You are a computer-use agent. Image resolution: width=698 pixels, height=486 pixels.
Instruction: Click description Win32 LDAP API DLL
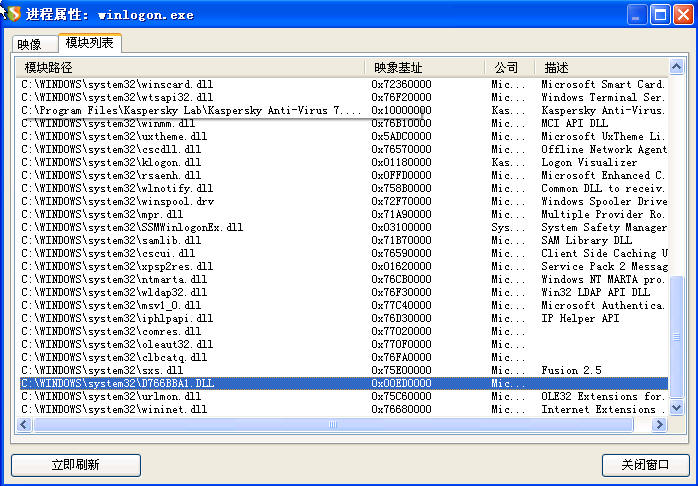[595, 292]
